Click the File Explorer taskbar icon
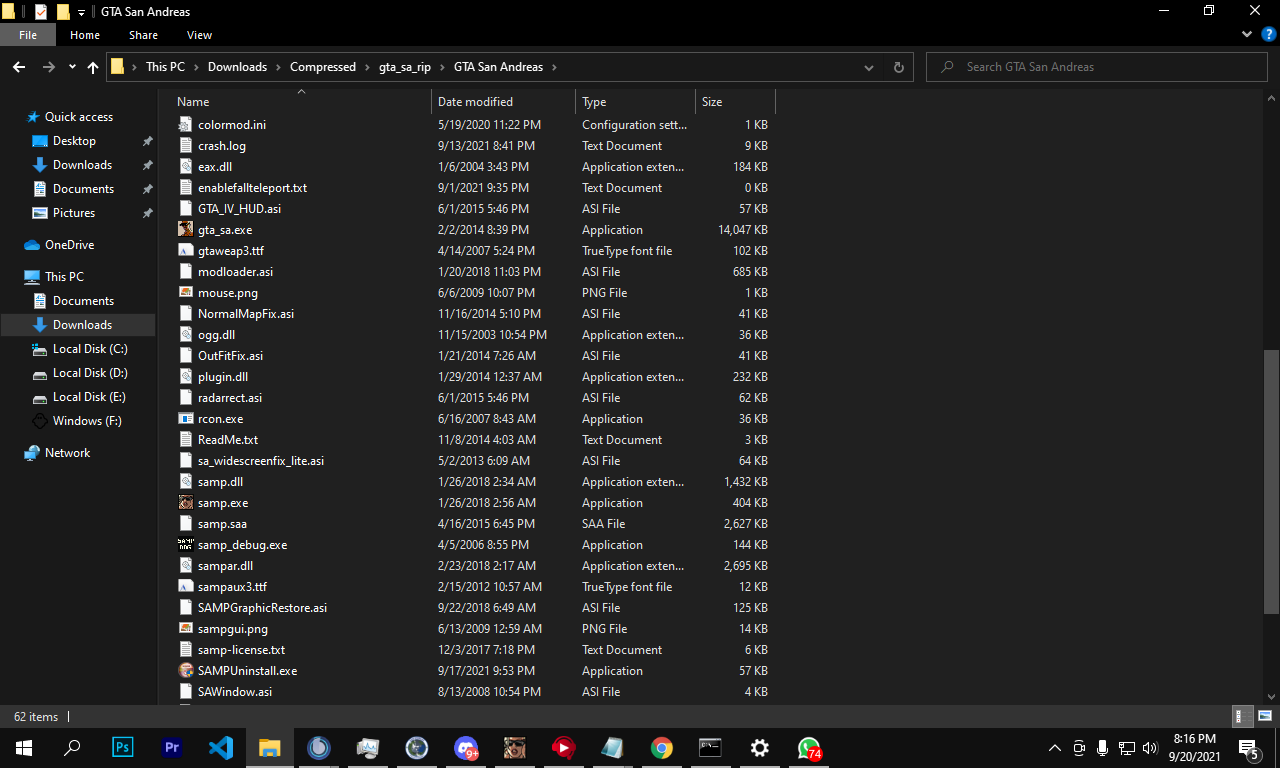Image resolution: width=1280 pixels, height=768 pixels. (x=270, y=747)
